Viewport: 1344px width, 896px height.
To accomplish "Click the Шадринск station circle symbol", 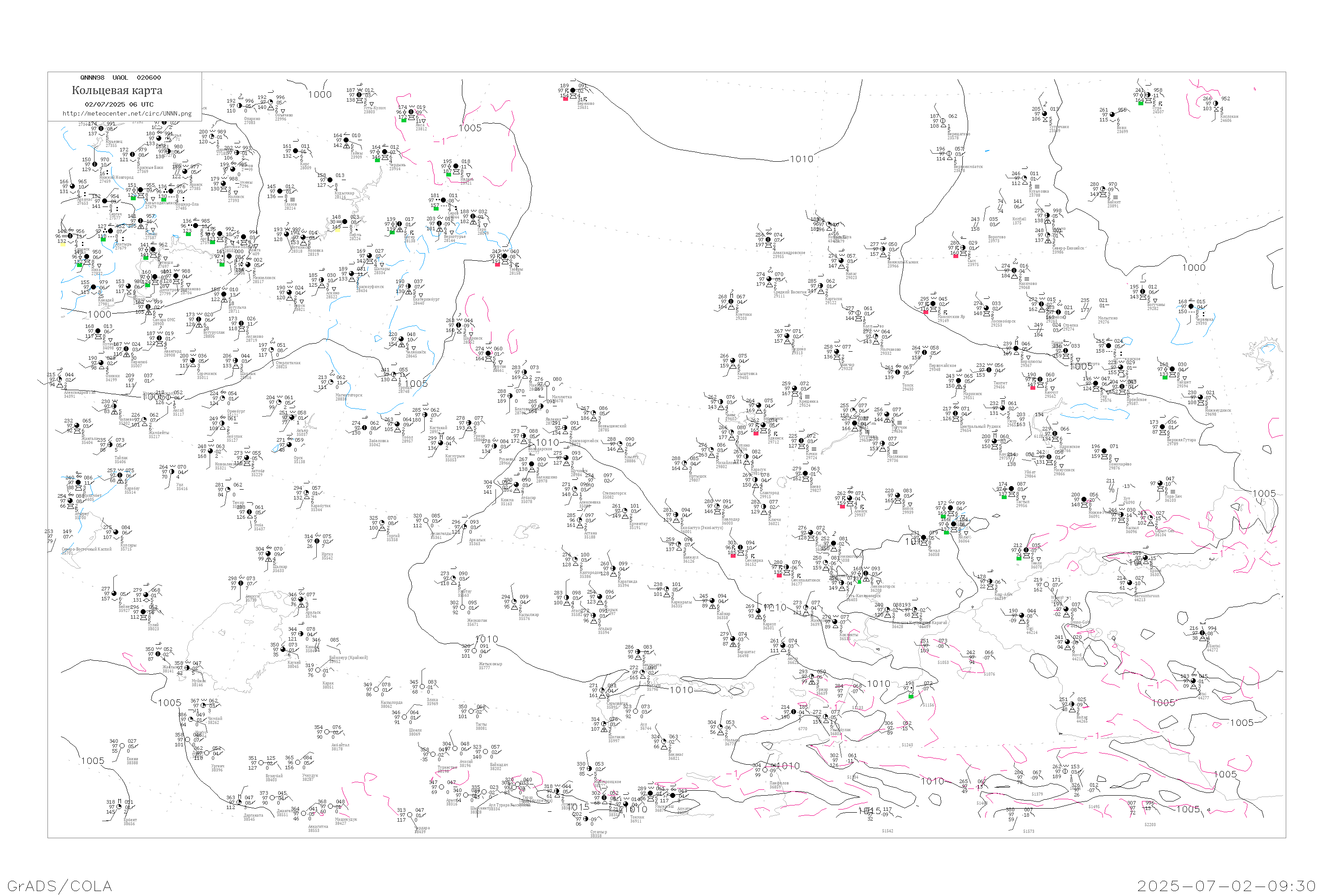I will pyautogui.click(x=459, y=326).
